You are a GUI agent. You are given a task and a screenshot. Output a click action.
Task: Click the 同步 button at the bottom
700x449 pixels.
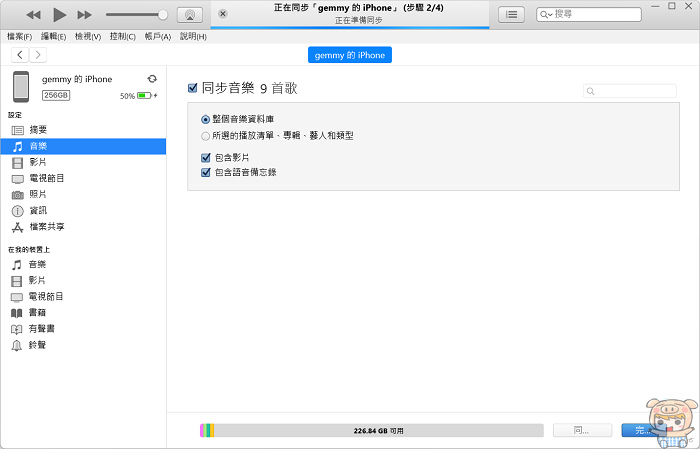coord(582,430)
